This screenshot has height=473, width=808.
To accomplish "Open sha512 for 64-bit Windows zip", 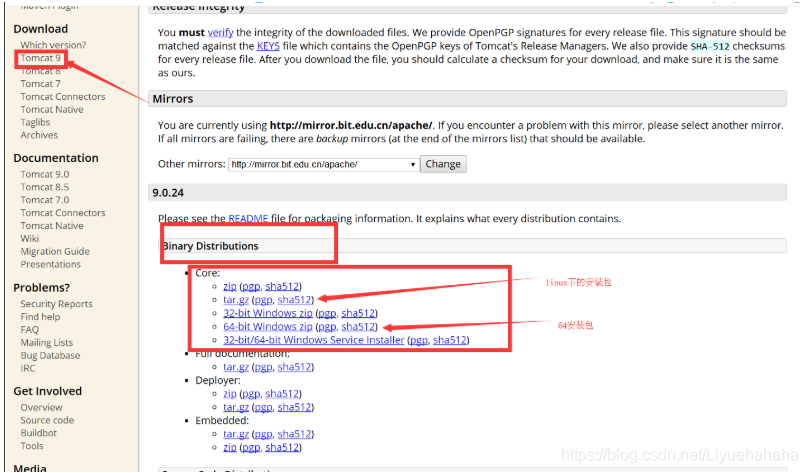I will [358, 326].
